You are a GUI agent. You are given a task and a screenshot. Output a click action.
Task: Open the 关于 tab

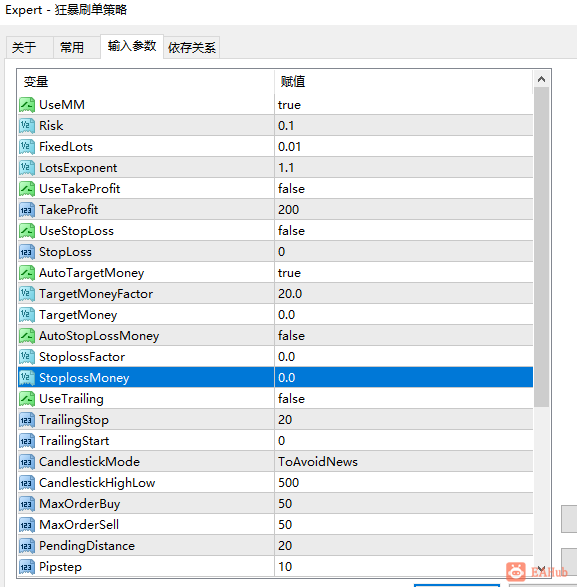pyautogui.click(x=30, y=48)
